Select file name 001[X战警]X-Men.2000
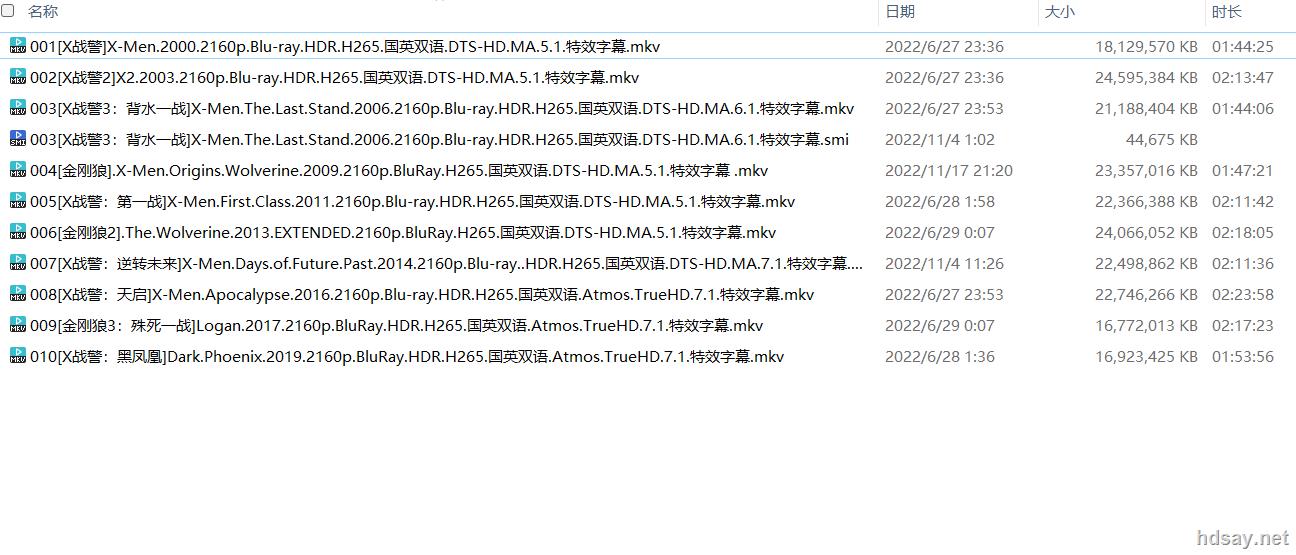1296x555 pixels. tap(345, 47)
